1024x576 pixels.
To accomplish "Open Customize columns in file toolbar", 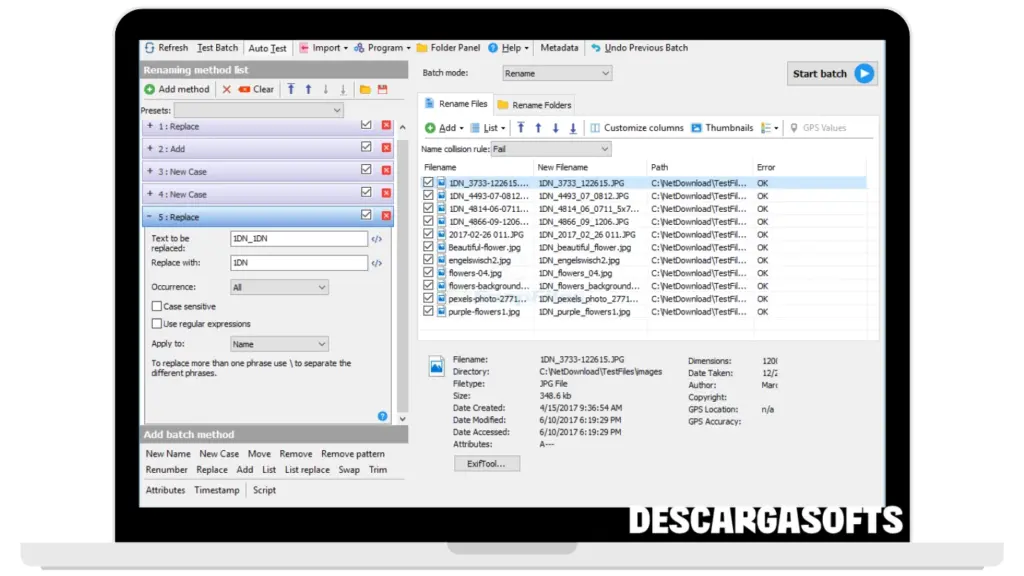I will pyautogui.click(x=595, y=128).
